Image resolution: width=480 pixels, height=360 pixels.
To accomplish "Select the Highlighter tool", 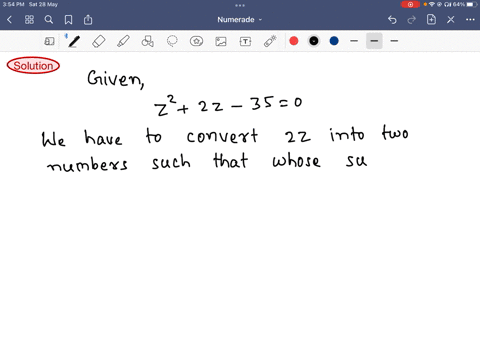I will [x=123, y=41].
